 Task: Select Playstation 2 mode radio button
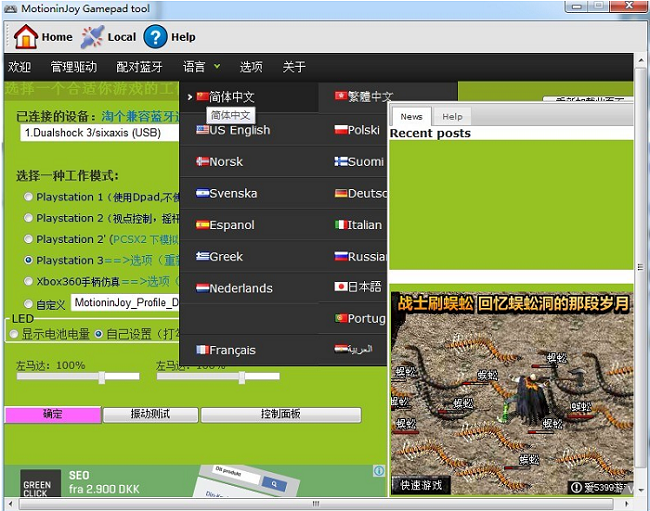tap(28, 218)
